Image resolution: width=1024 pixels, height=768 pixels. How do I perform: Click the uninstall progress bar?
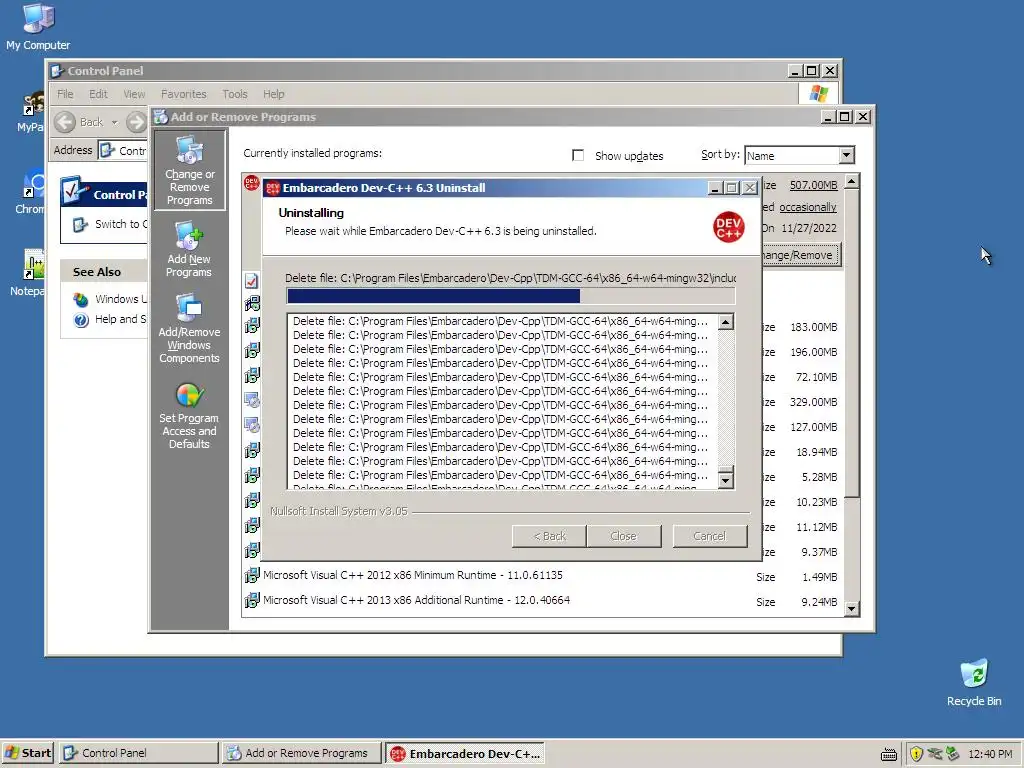(x=511, y=296)
